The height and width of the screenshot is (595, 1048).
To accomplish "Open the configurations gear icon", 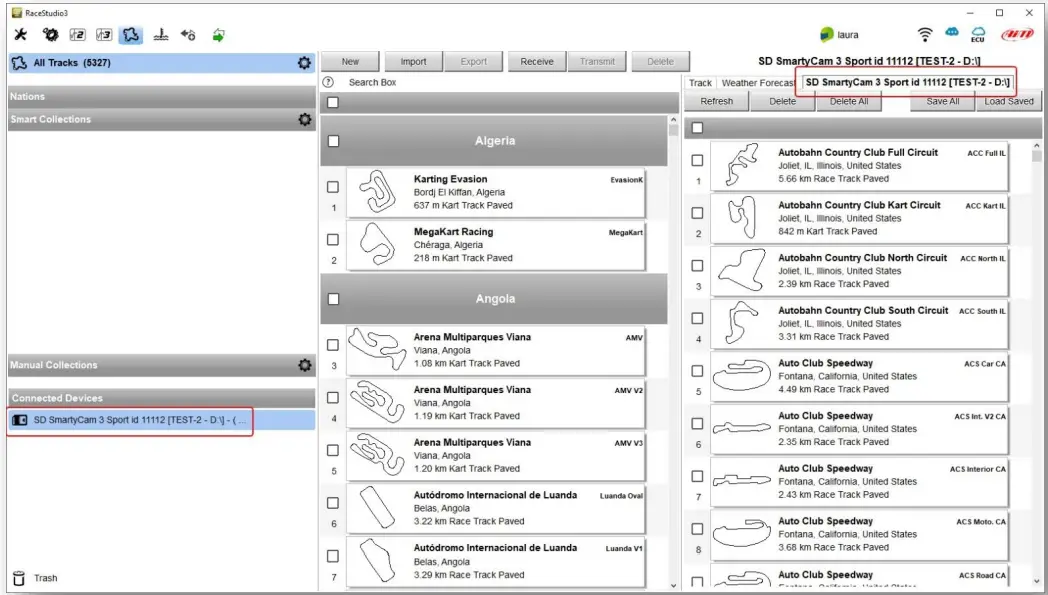I will (x=50, y=35).
